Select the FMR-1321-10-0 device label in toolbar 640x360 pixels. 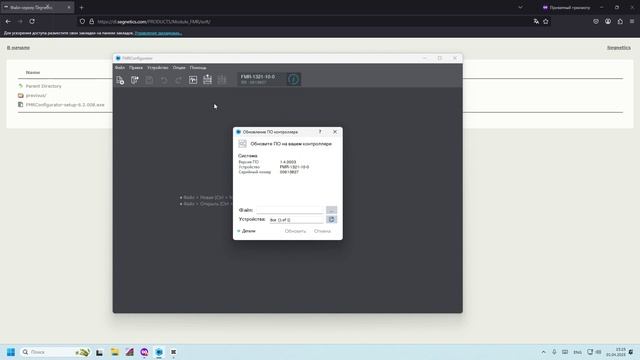point(258,77)
